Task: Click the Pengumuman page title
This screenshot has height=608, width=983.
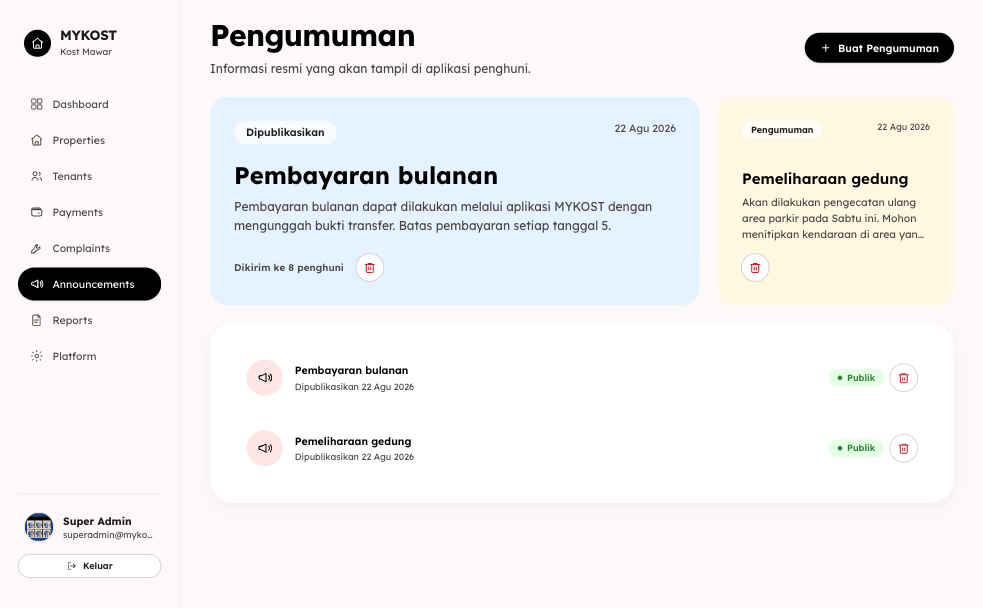Action: (313, 36)
